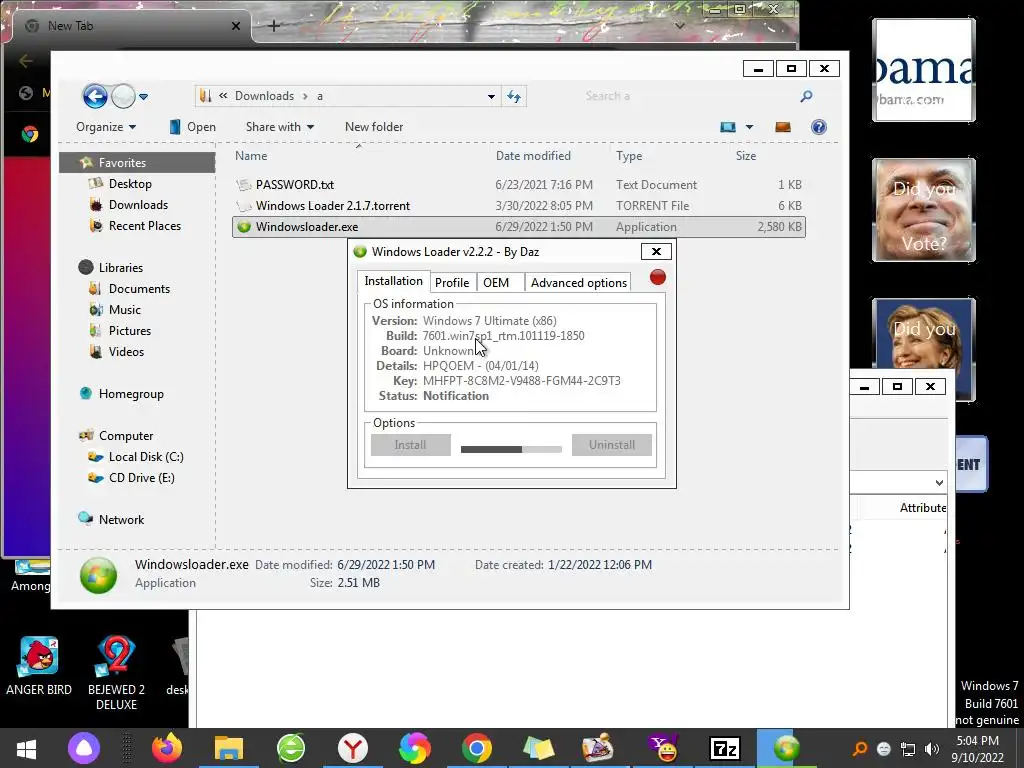1024x768 pixels.
Task: Click the Explorer Forward navigation arrow
Action: (123, 97)
